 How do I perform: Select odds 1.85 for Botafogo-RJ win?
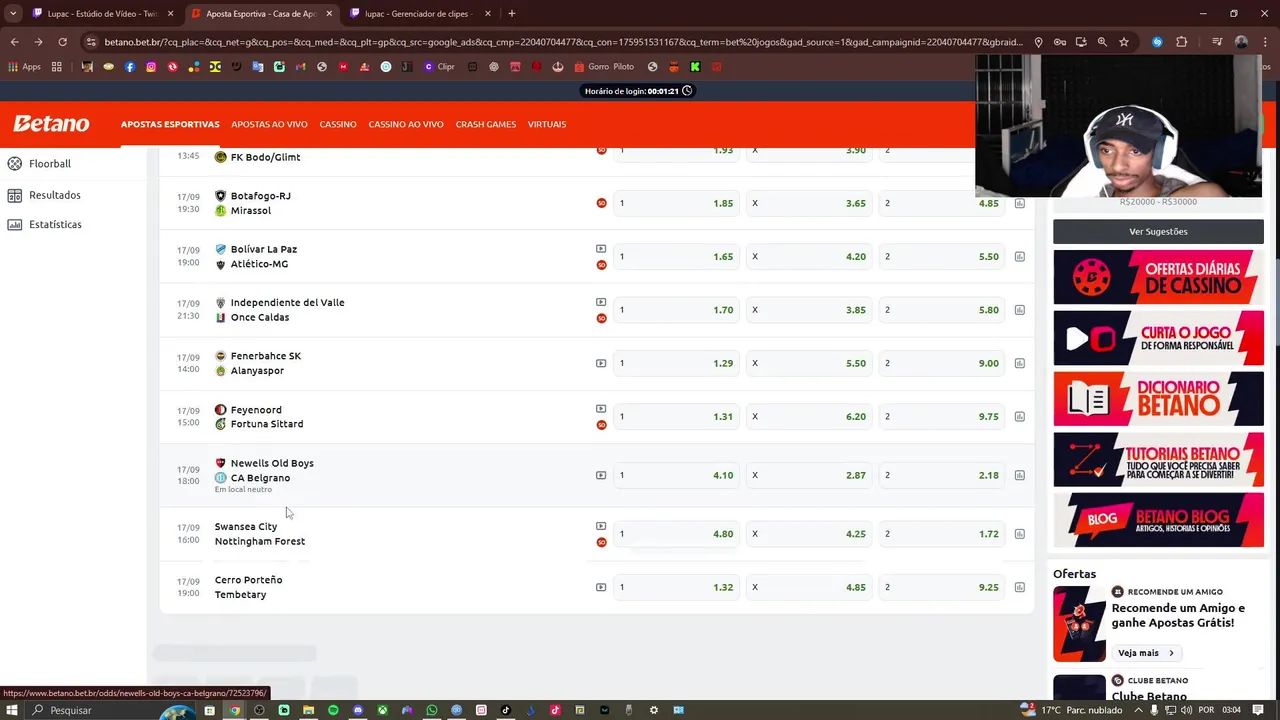pos(678,203)
